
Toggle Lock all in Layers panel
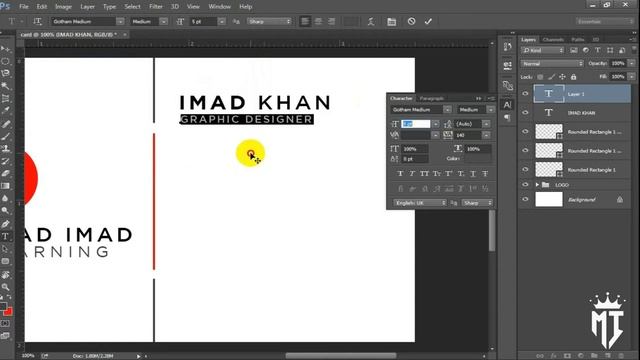point(573,77)
